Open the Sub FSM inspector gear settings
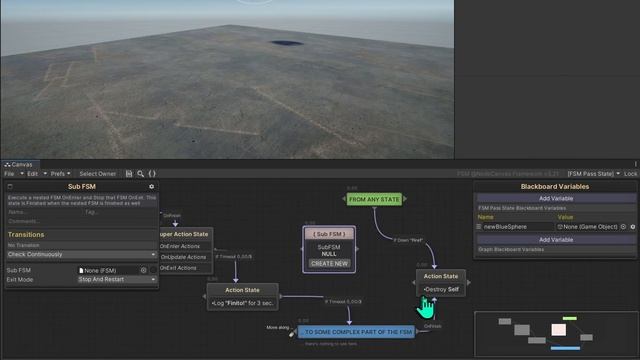 [151, 187]
